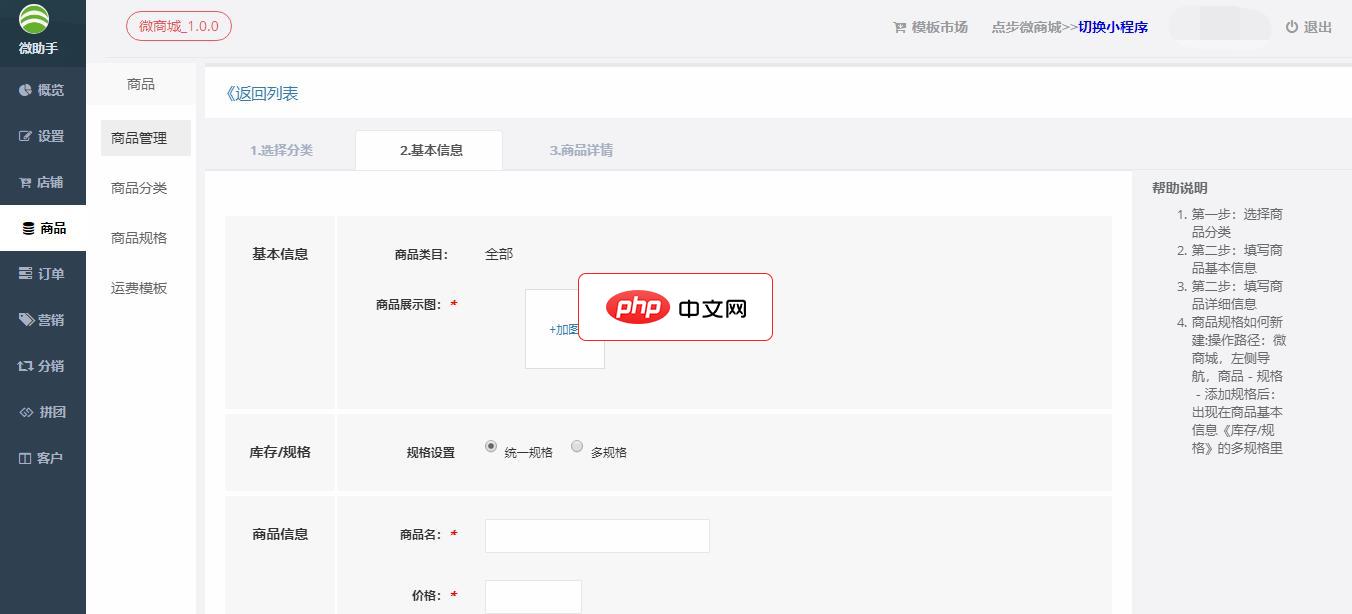Open the 设置 settings section
The height and width of the screenshot is (614, 1352).
click(42, 136)
